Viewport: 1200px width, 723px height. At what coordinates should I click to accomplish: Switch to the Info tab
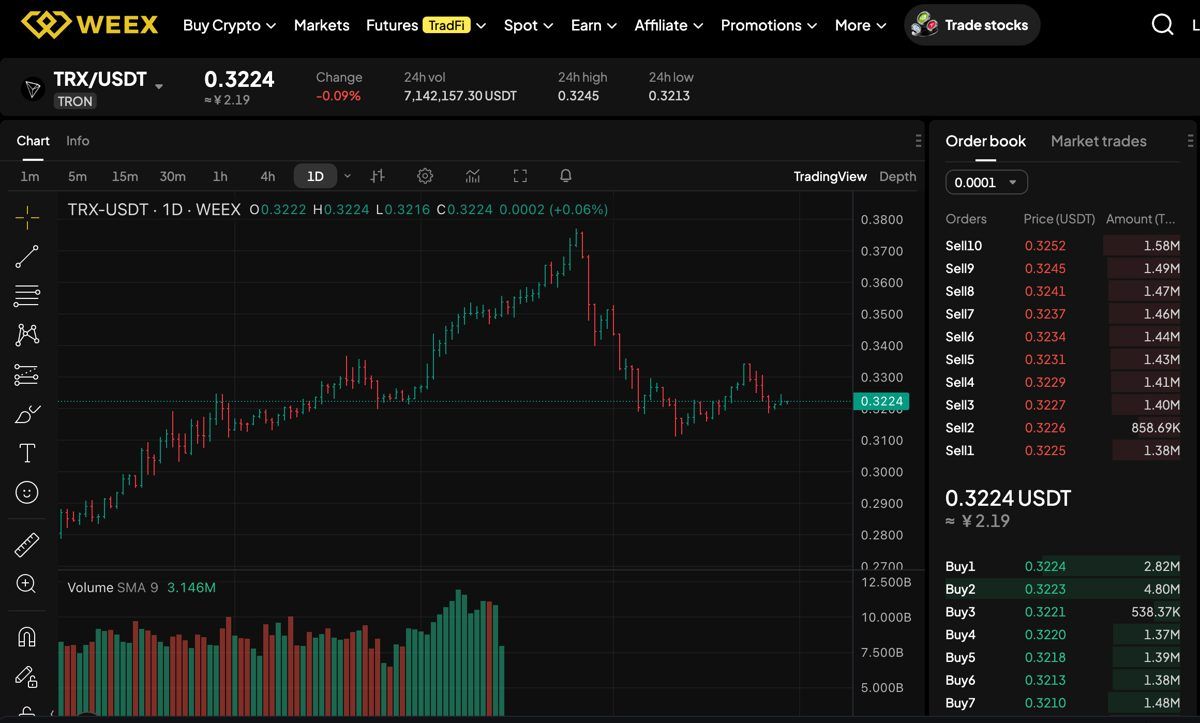click(78, 141)
